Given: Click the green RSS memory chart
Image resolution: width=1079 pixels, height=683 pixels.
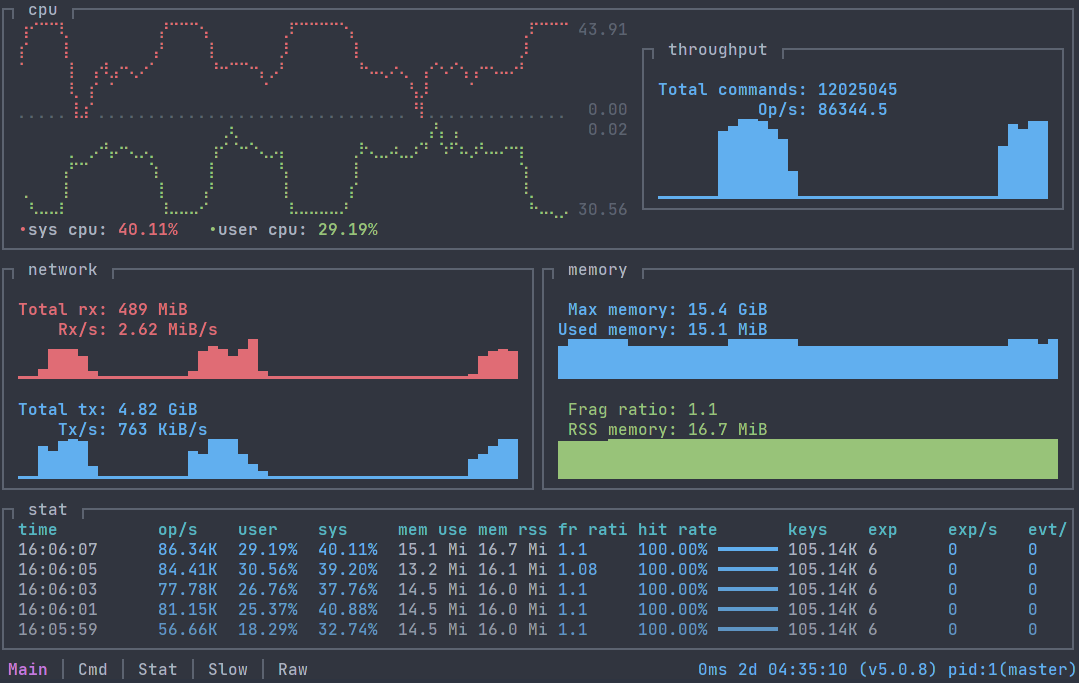Looking at the screenshot, I should click(808, 459).
